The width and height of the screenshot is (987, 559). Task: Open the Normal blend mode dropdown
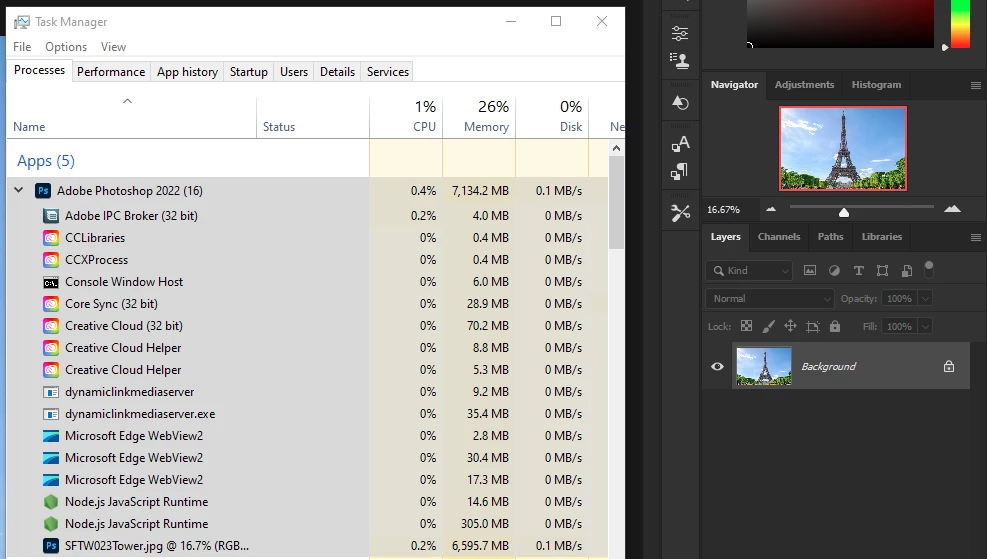770,298
